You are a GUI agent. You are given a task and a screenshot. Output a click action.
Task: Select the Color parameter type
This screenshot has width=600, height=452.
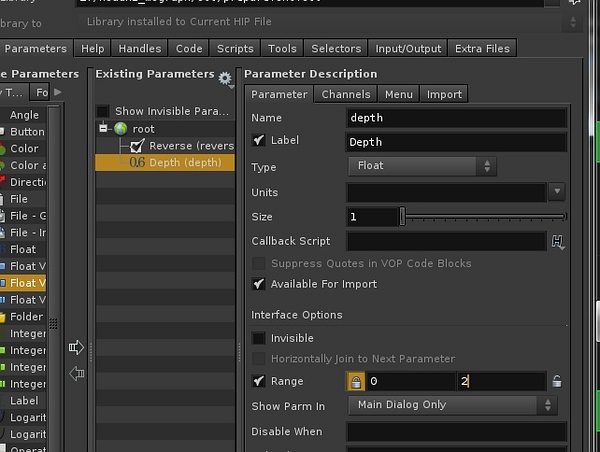(x=23, y=148)
